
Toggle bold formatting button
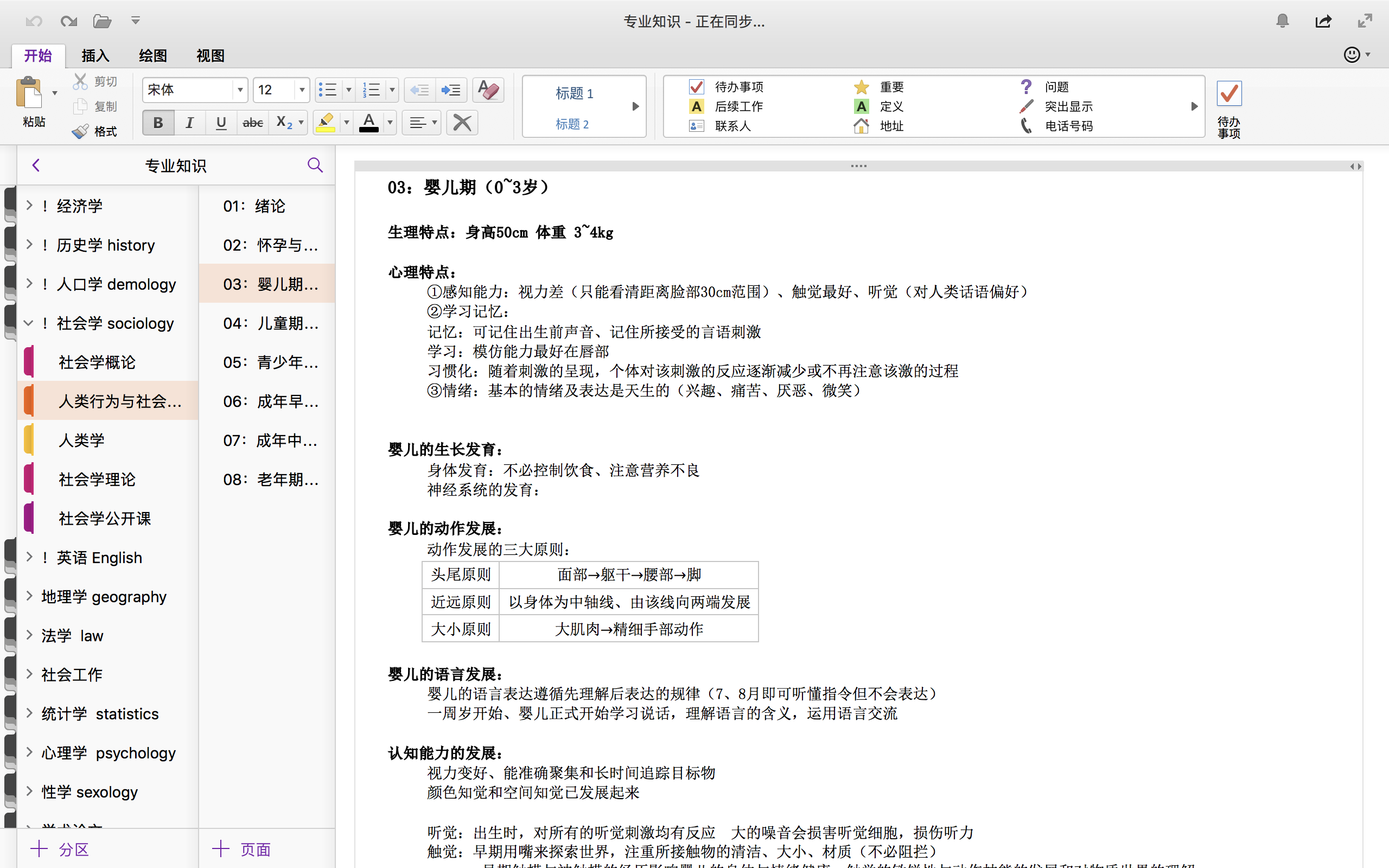[x=158, y=123]
